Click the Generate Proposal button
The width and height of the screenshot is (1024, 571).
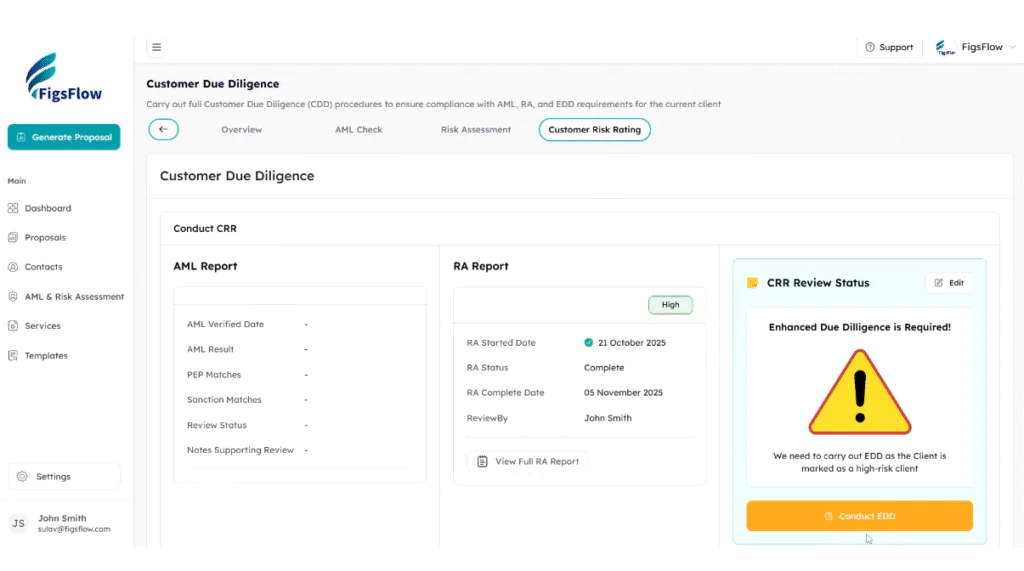(64, 137)
